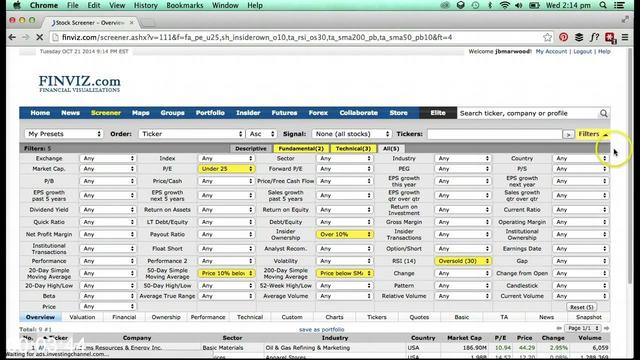Open the Snapshot view tab
This screenshot has width=640, height=360.
589,317
